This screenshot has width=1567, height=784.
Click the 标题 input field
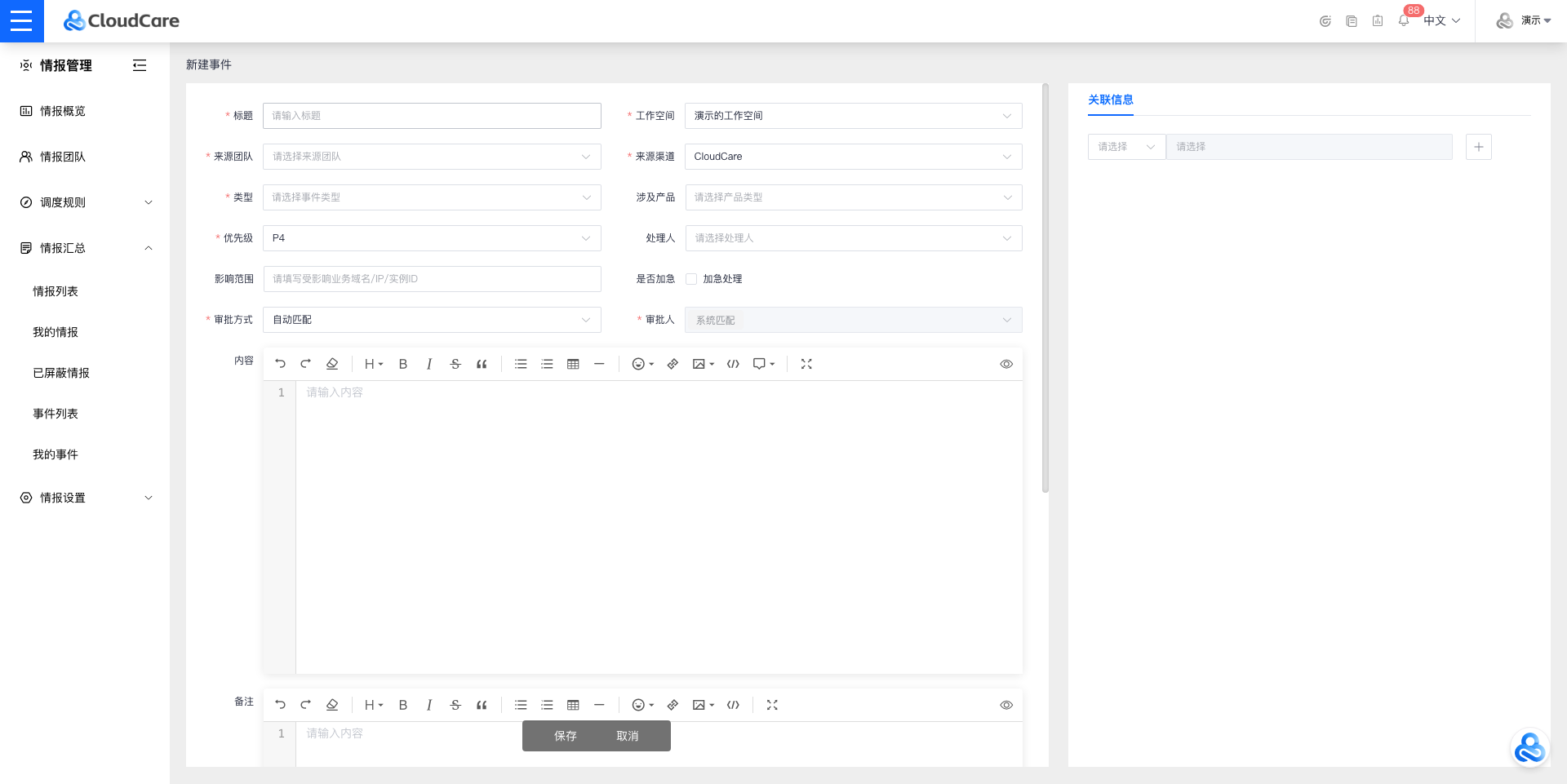[432, 116]
